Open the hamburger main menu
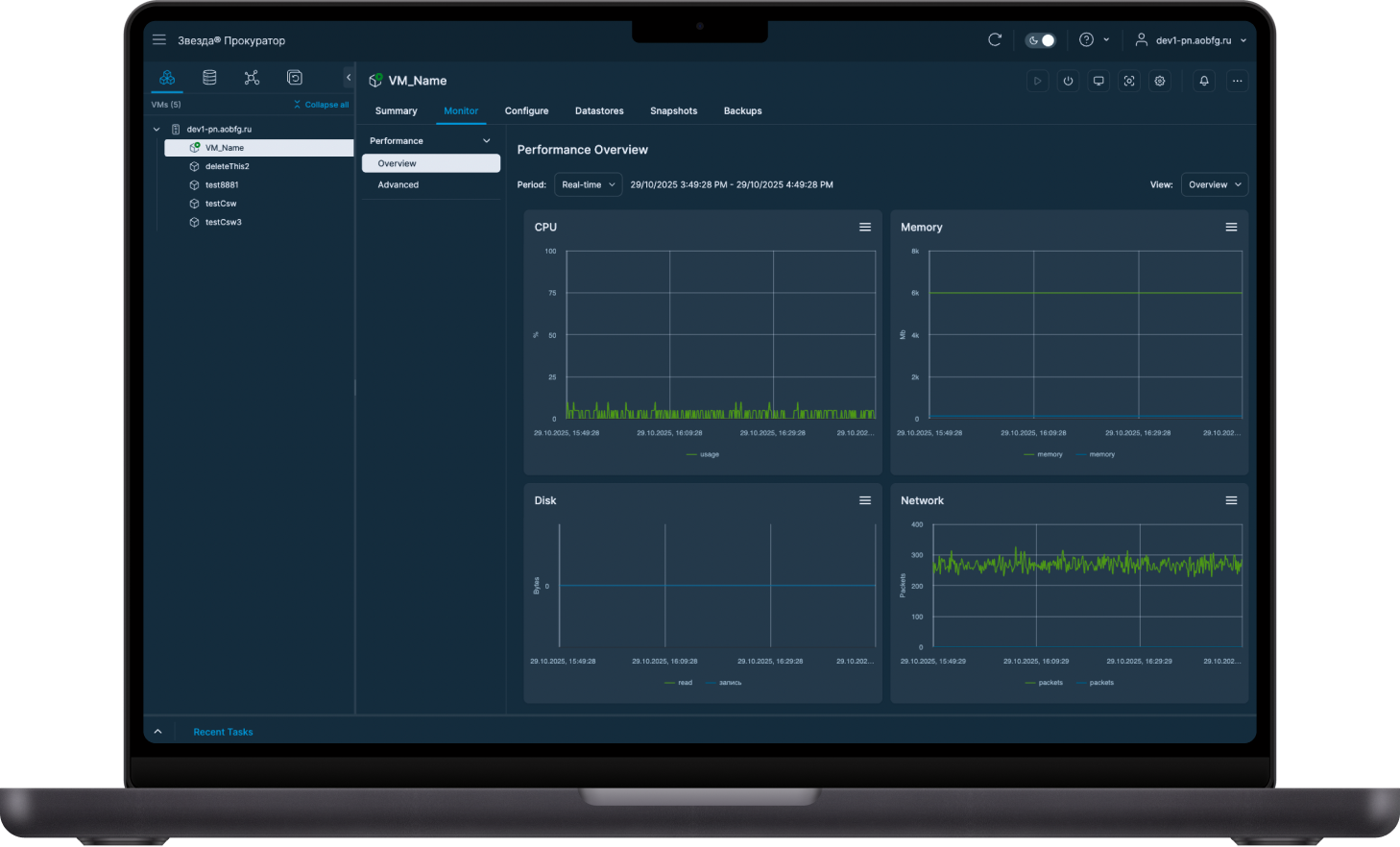The height and width of the screenshot is (847, 1400). [x=159, y=40]
